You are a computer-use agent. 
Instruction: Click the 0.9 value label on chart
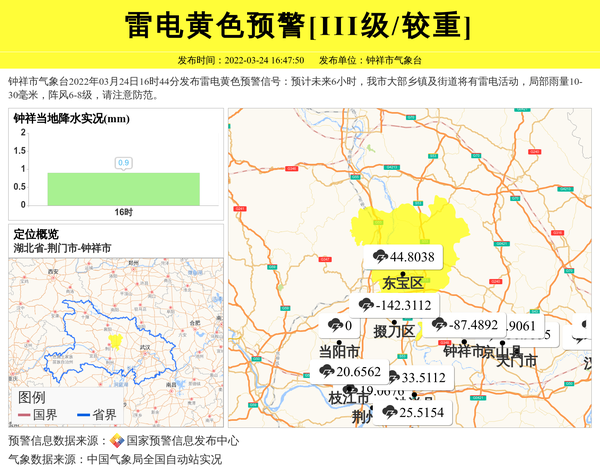click(x=124, y=163)
